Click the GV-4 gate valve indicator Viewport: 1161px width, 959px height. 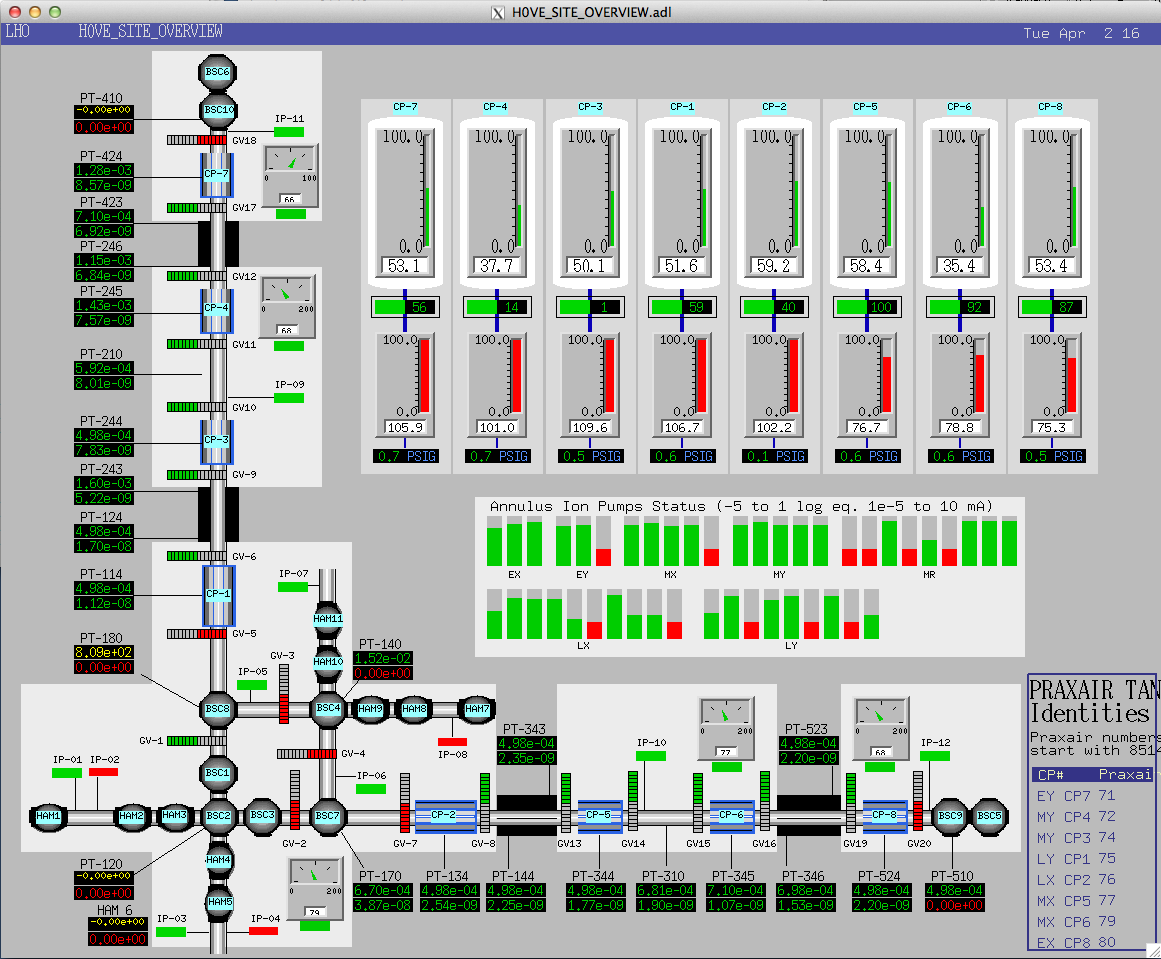(x=307, y=754)
